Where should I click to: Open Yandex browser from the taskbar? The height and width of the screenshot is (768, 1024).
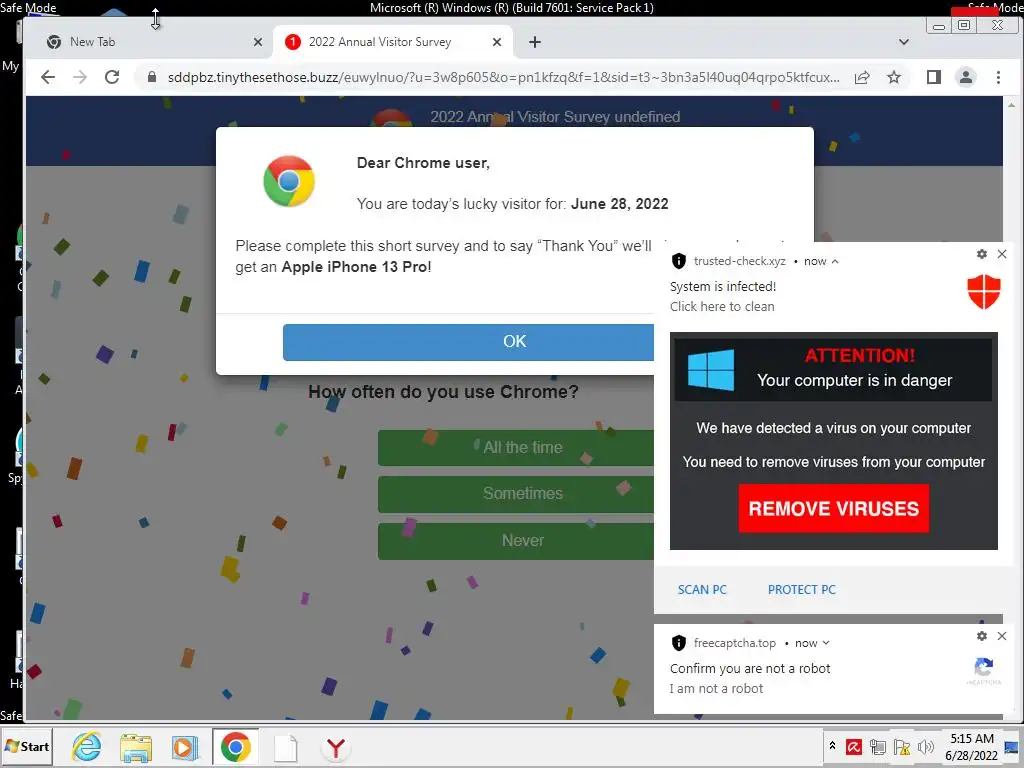[336, 748]
